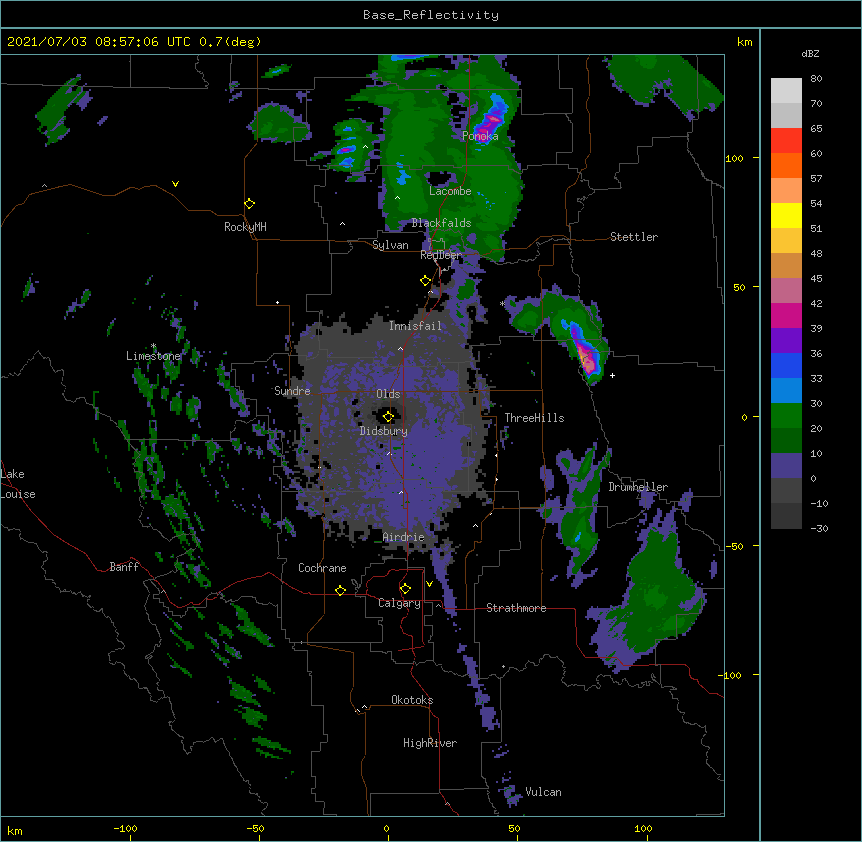
Task: Click the dBZ legend heading
Action: pos(810,53)
